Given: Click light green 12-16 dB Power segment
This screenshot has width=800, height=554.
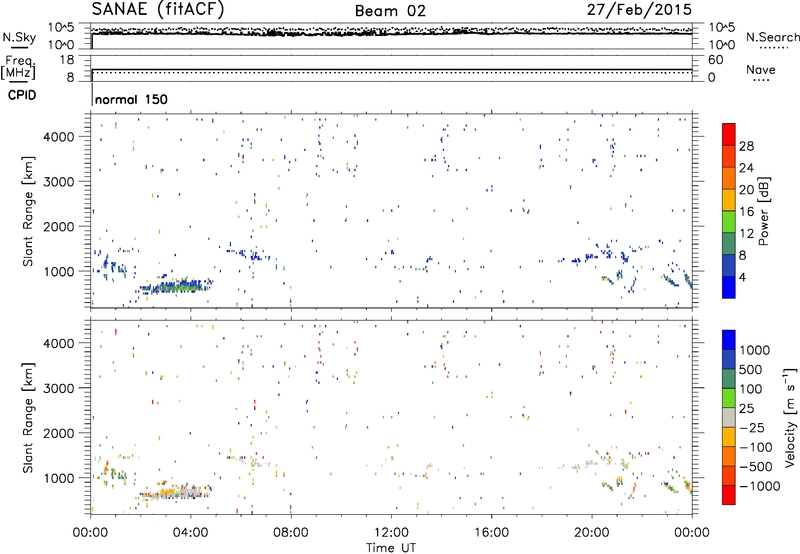Looking at the screenshot, I should pos(729,221).
